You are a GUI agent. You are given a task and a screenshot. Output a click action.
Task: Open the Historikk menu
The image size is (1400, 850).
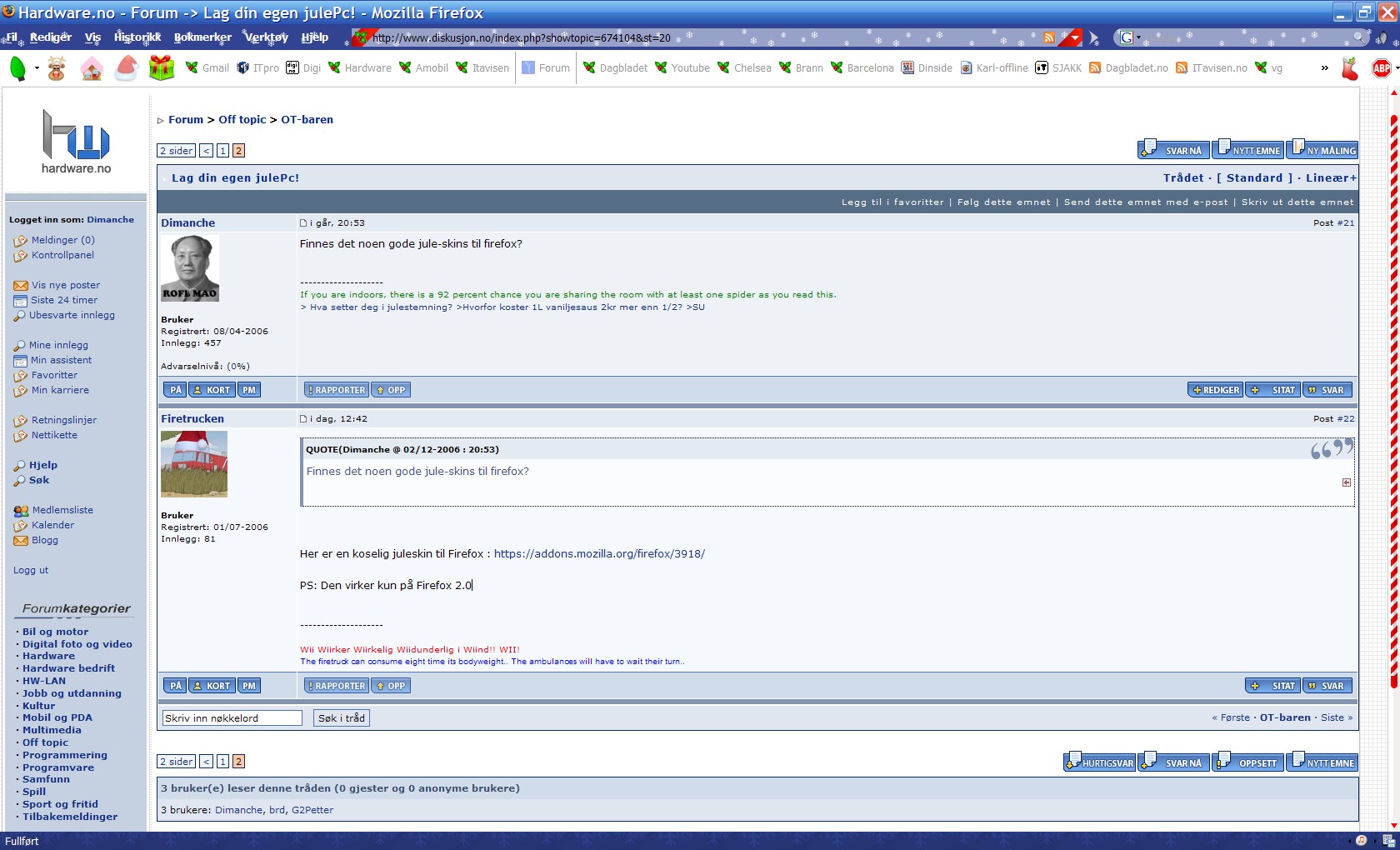[137, 37]
